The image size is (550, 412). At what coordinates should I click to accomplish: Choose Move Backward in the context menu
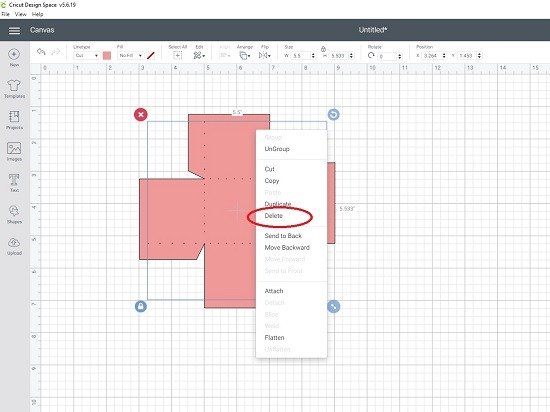click(287, 248)
